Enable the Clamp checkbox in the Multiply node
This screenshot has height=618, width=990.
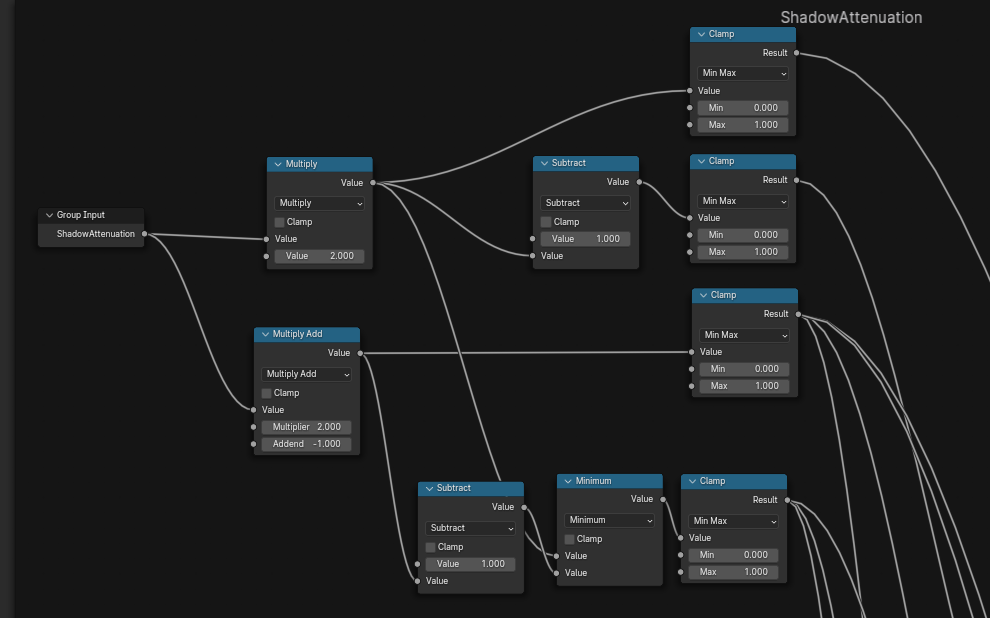click(280, 222)
